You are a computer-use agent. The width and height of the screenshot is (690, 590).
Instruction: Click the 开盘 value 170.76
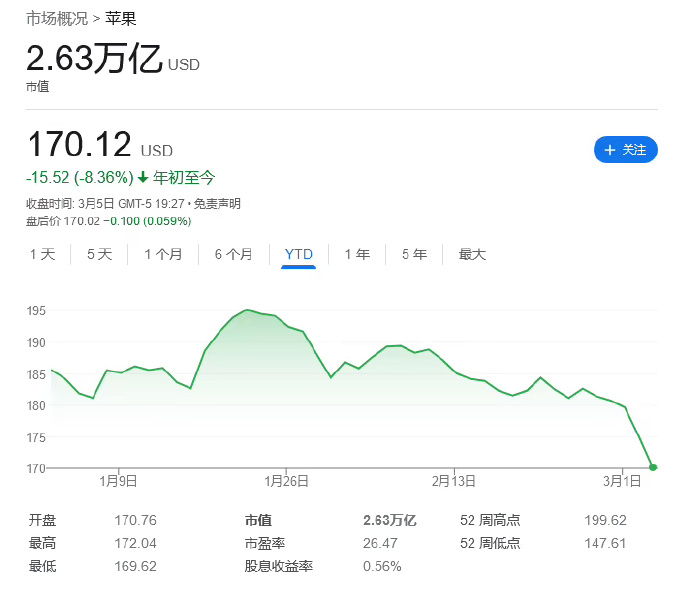136,520
